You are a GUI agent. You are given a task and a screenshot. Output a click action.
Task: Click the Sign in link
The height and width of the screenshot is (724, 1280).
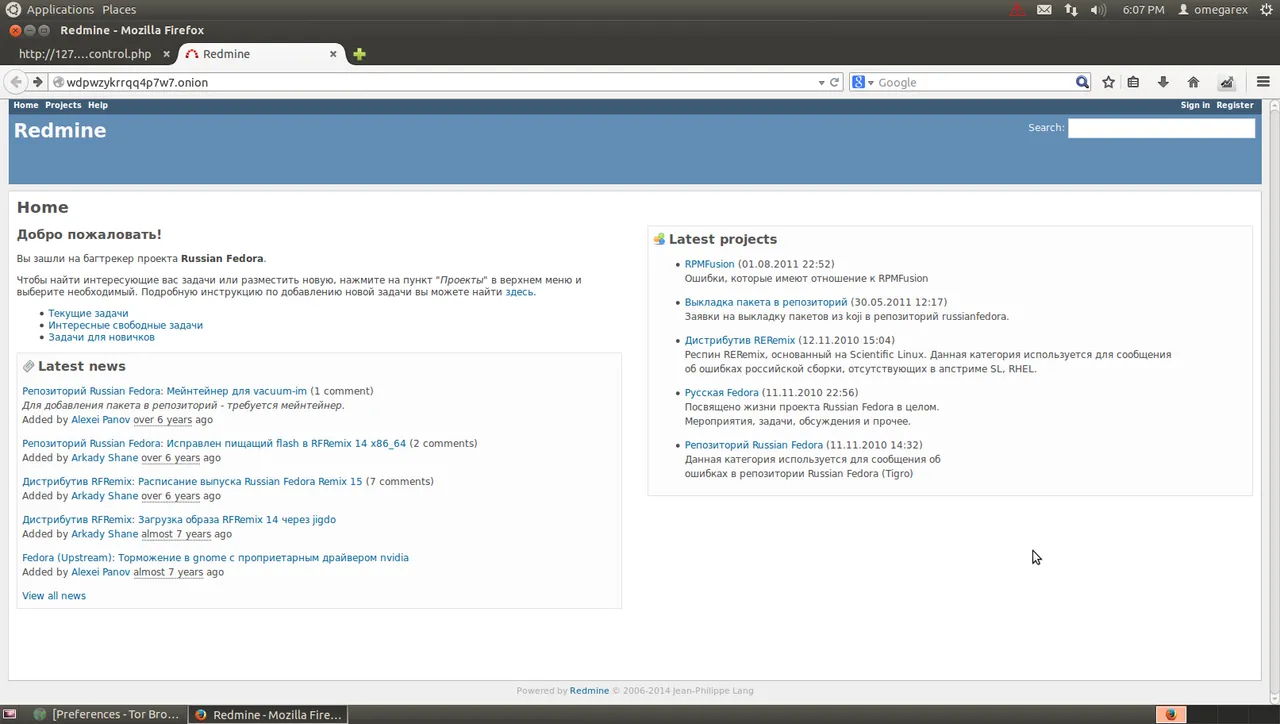click(1195, 105)
